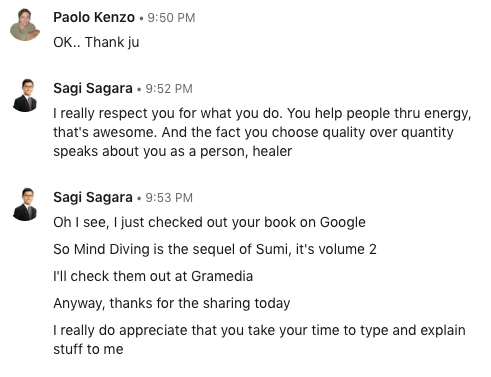Select the "OK.. Thank ju" message
Image resolution: width=491 pixels, height=377 pixels.
coord(96,42)
